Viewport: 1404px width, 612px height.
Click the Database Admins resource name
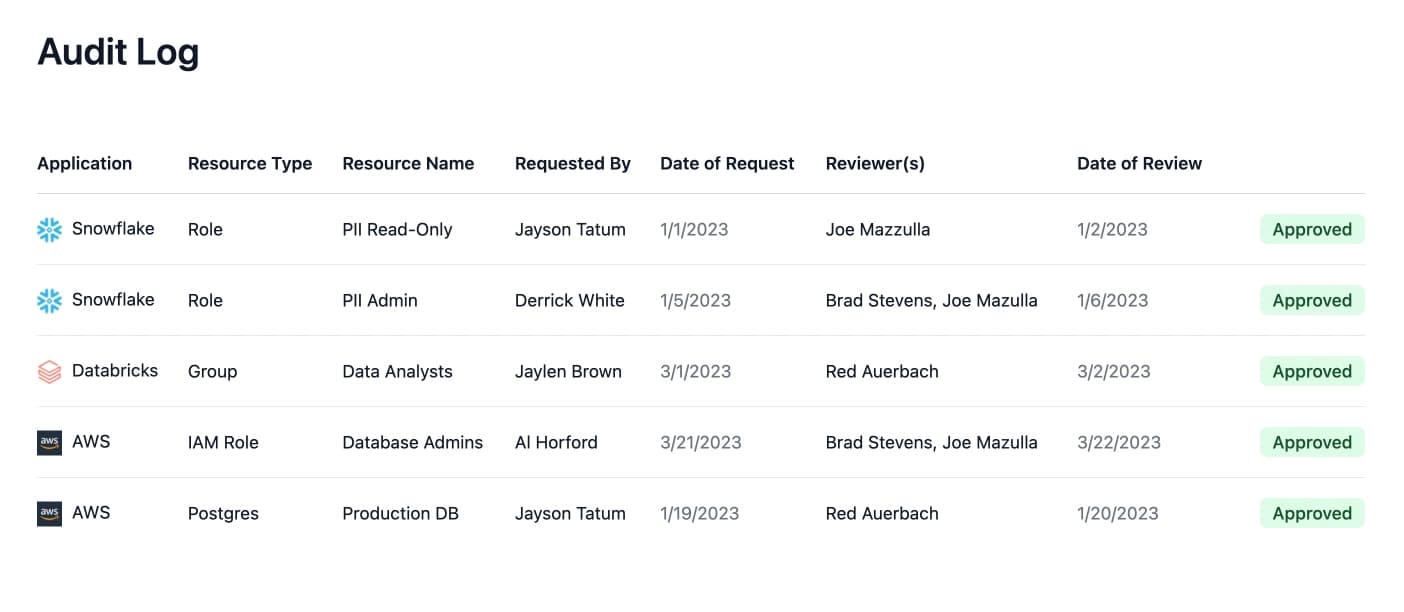click(412, 443)
